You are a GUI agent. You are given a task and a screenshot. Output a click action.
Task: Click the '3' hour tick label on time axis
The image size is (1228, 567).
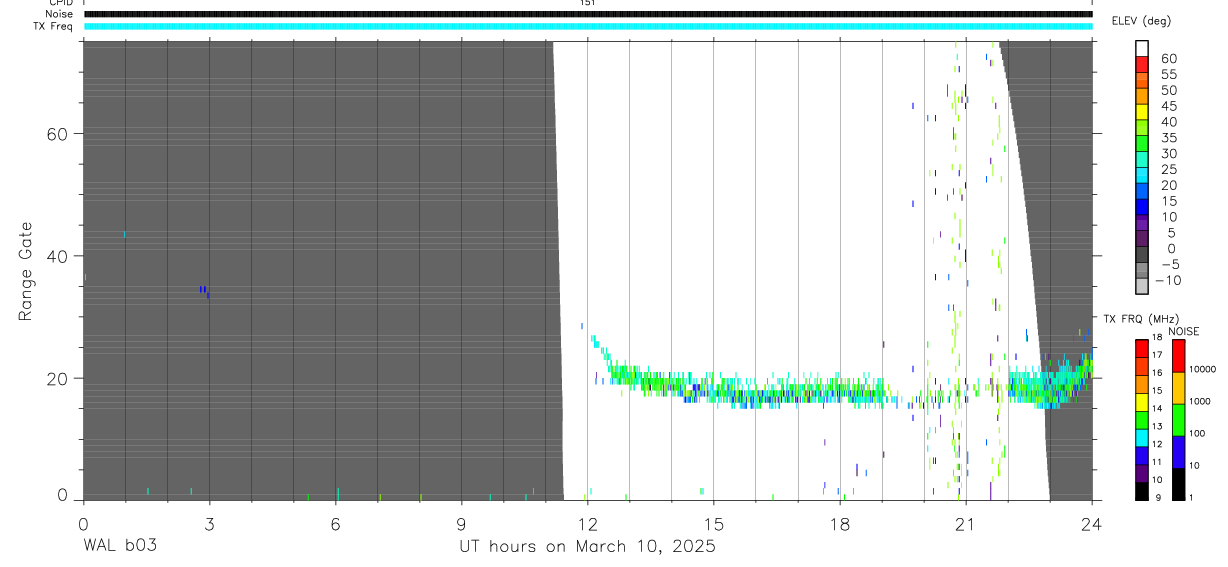(x=209, y=524)
